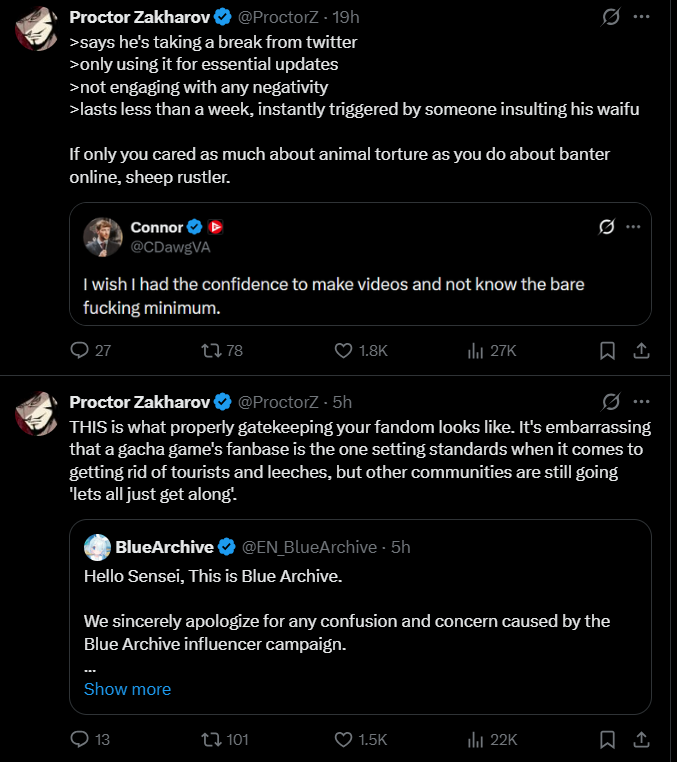Viewport: 677px width, 762px height.
Task: Bookmark the first tweet about sheep rustler
Action: pos(607,351)
